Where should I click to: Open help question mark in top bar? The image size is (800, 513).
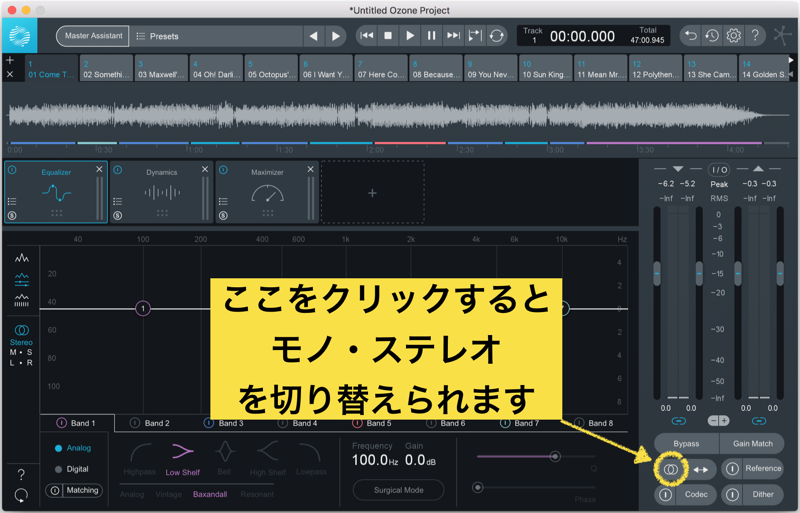tap(755, 36)
